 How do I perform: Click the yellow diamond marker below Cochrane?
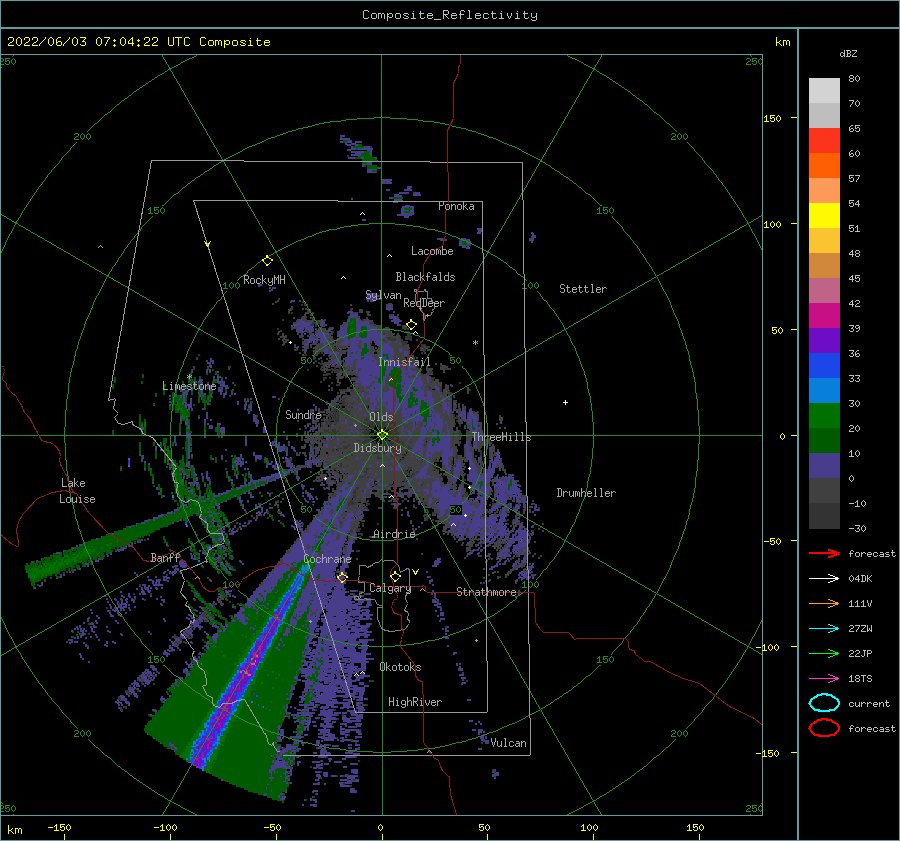(x=342, y=577)
